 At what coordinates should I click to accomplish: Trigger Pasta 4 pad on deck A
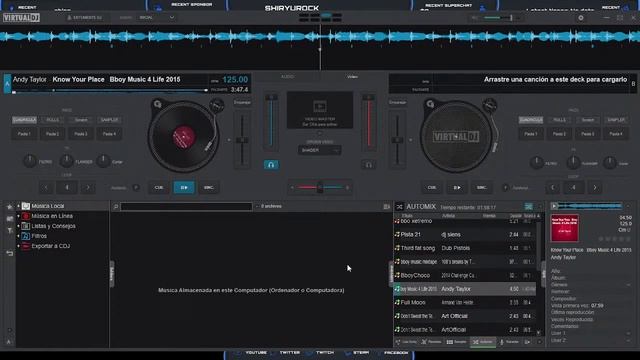[109, 134]
